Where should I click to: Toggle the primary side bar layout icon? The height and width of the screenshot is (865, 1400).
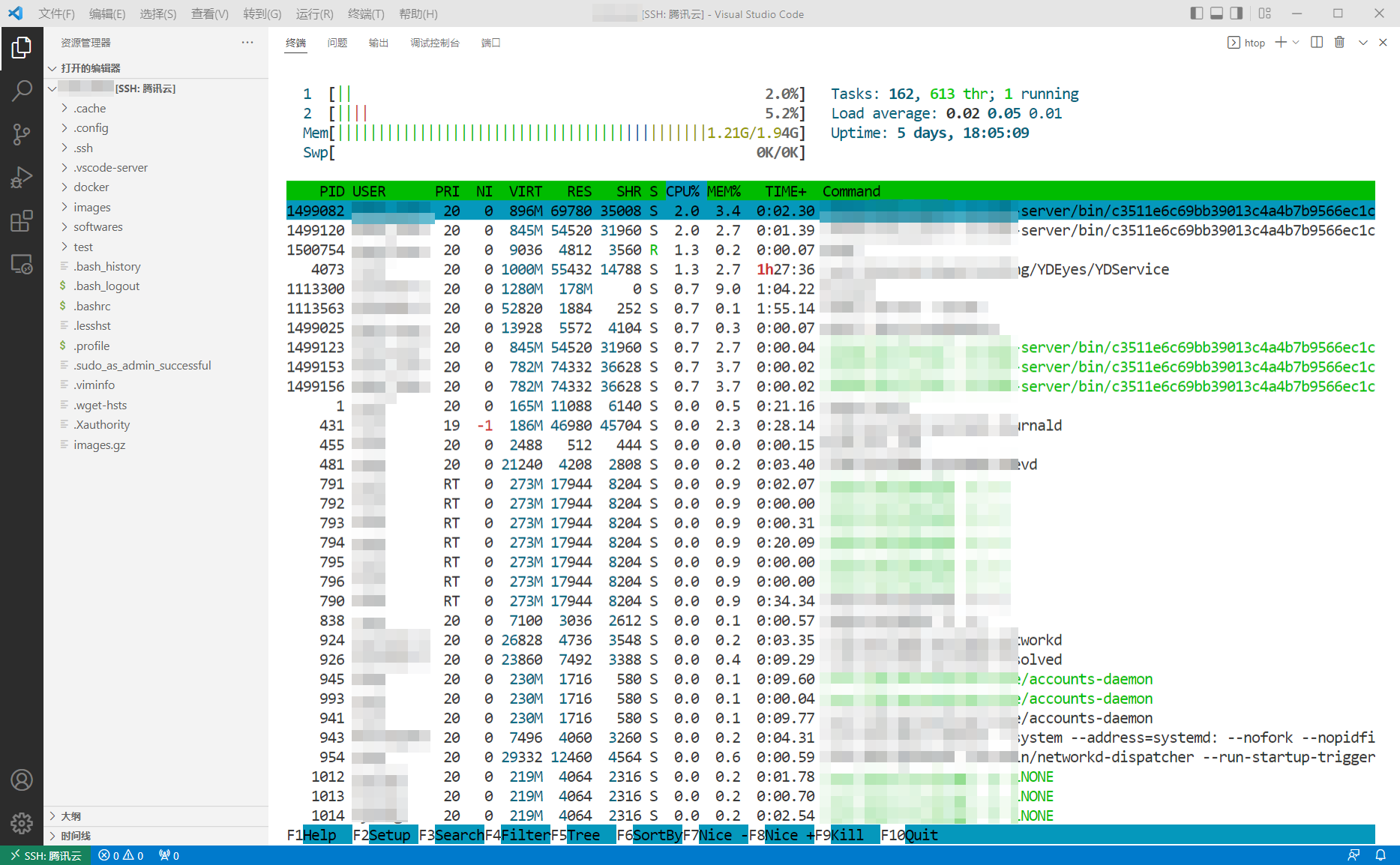coord(1197,13)
